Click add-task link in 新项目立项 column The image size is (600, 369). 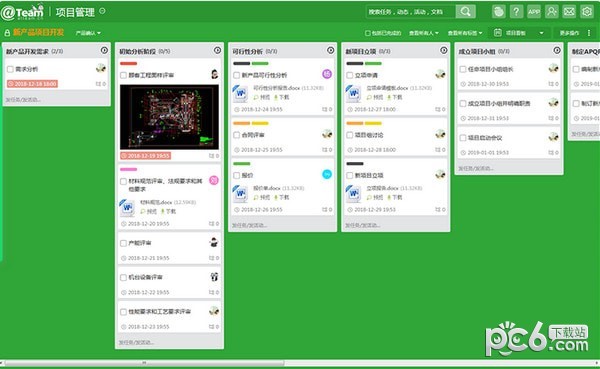click(363, 225)
